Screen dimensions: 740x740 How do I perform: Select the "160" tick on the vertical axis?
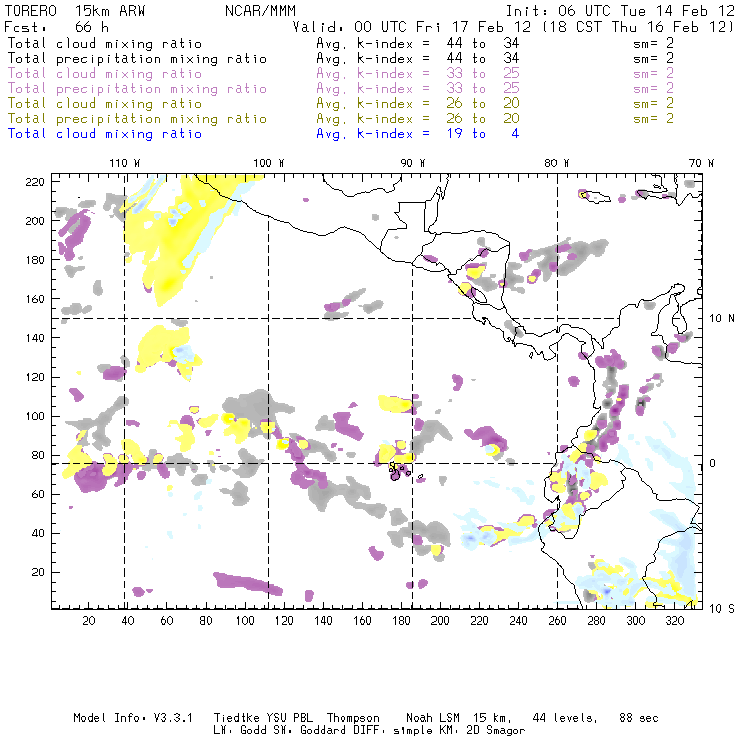coord(35,299)
